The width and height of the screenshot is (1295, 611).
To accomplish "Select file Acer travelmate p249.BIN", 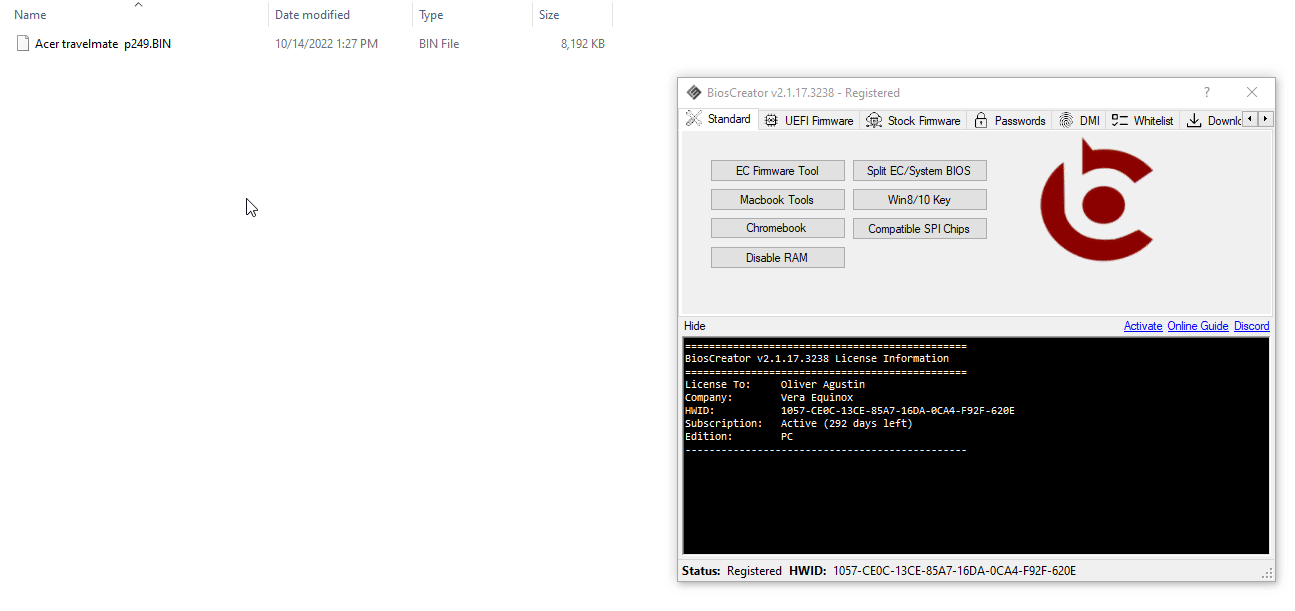I will click(103, 44).
